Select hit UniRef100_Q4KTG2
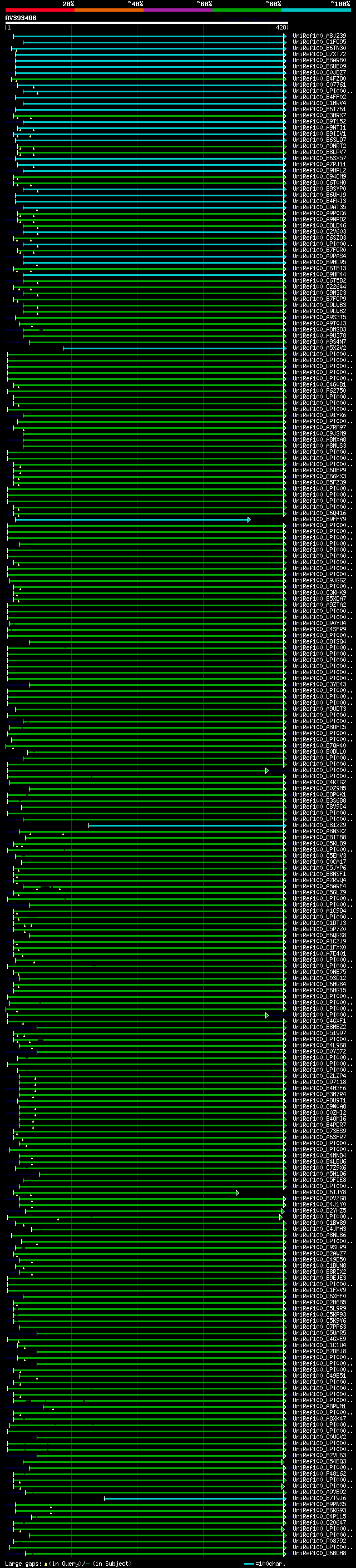Viewport: 356px width, 1568px height. pos(319,782)
